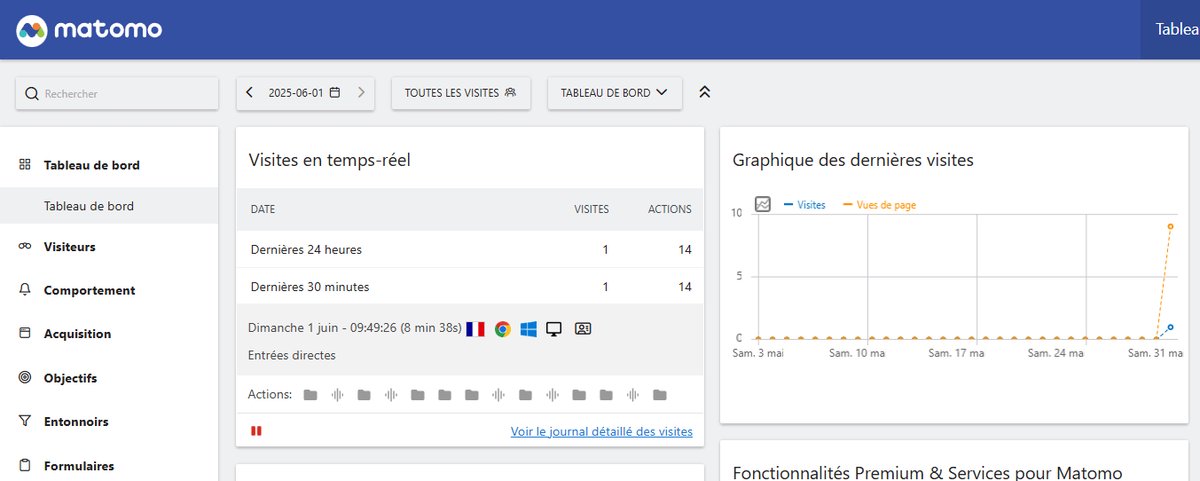Click the French flag country icon
The width and height of the screenshot is (1200, 481).
click(x=476, y=328)
